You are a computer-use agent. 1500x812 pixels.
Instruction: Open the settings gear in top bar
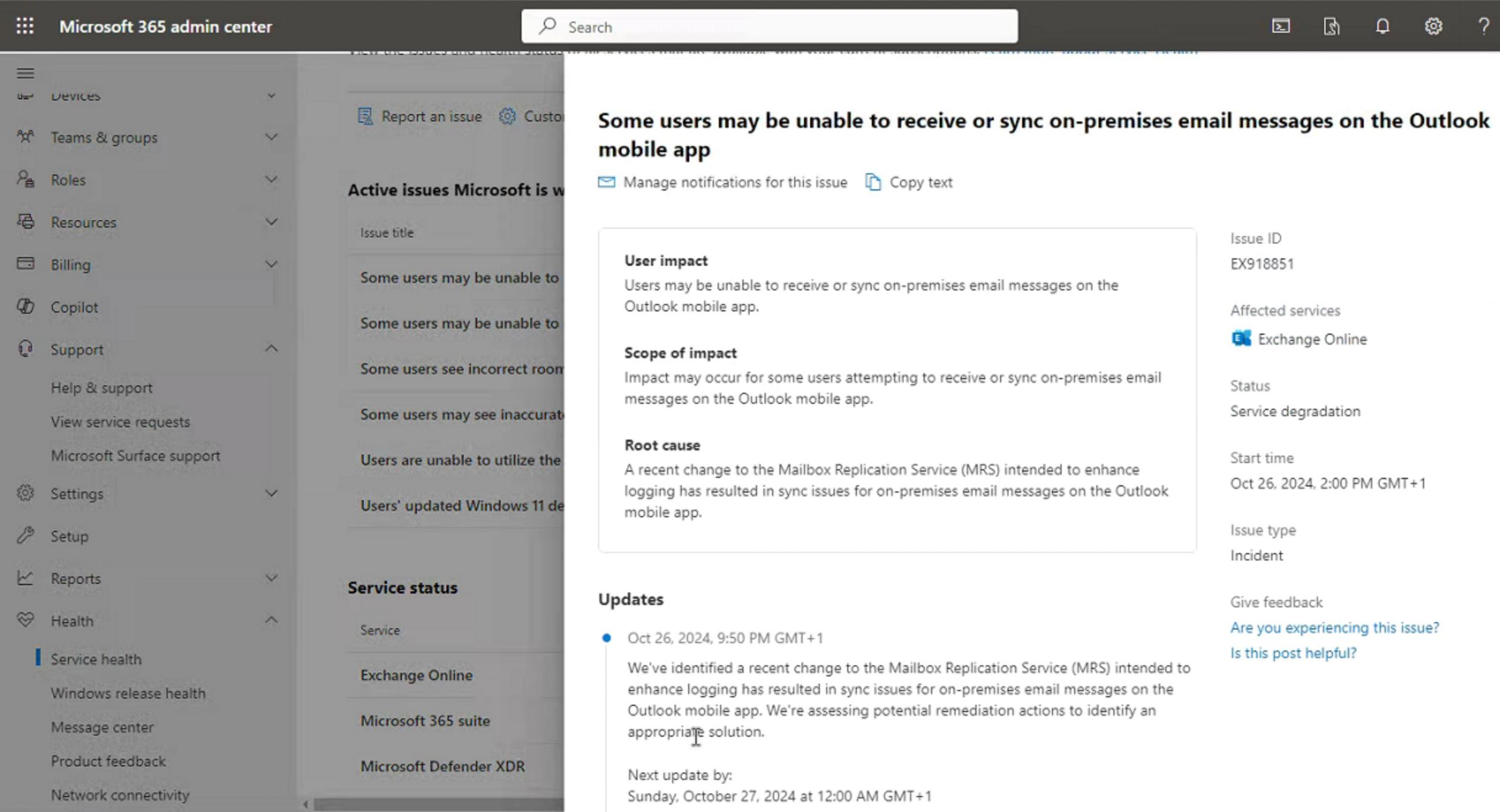tap(1433, 26)
